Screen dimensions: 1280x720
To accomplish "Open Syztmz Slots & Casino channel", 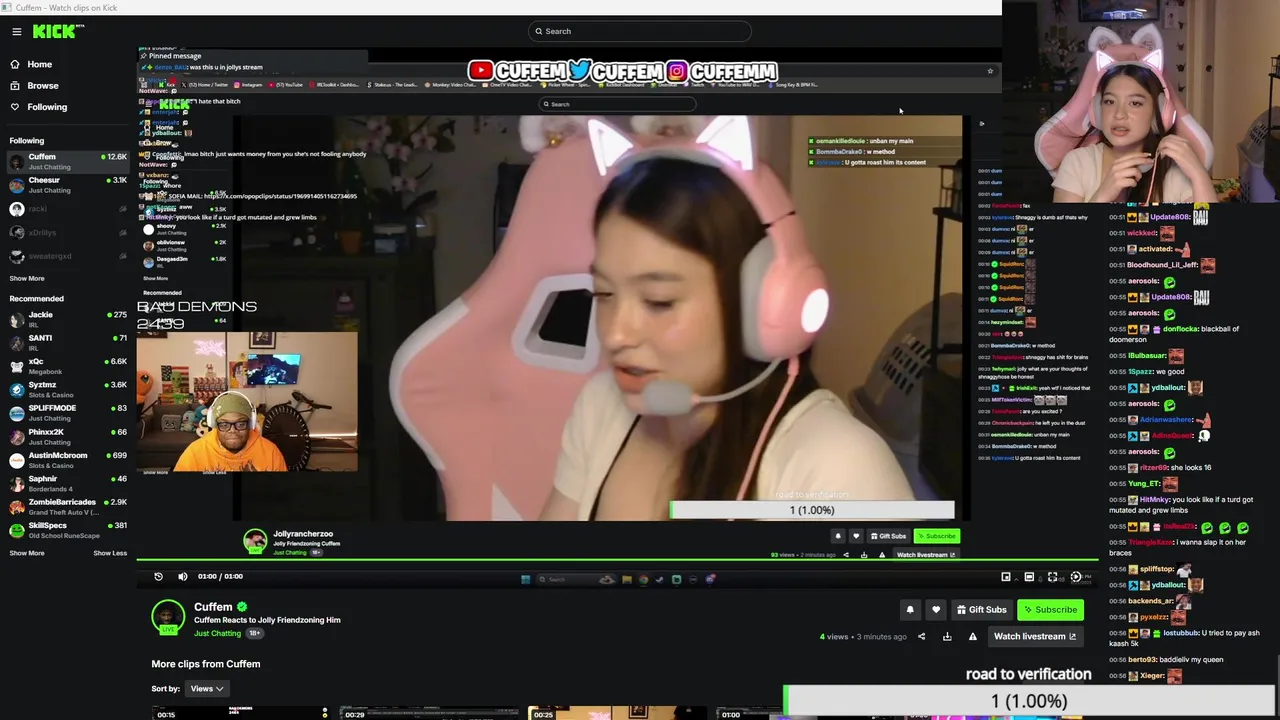I will click(x=68, y=389).
